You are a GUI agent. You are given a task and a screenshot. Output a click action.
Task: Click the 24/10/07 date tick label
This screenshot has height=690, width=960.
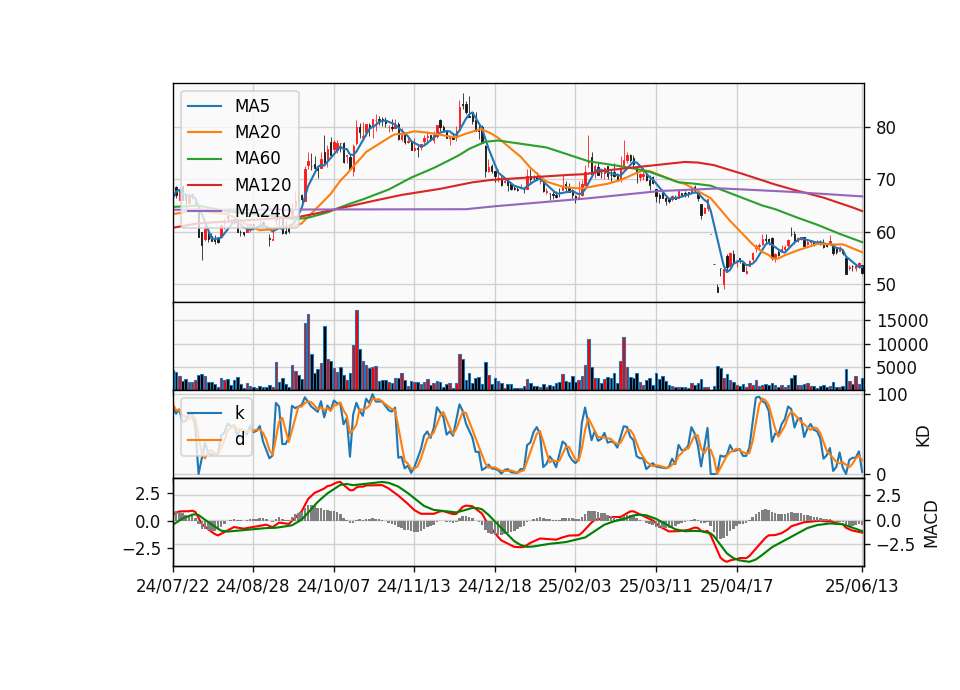(x=334, y=586)
